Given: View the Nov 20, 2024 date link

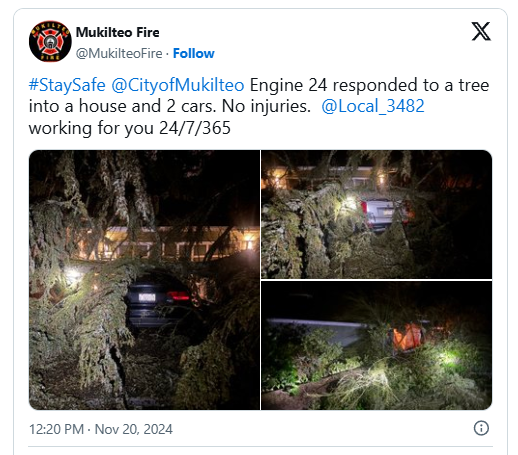Looking at the screenshot, I should point(134,429).
